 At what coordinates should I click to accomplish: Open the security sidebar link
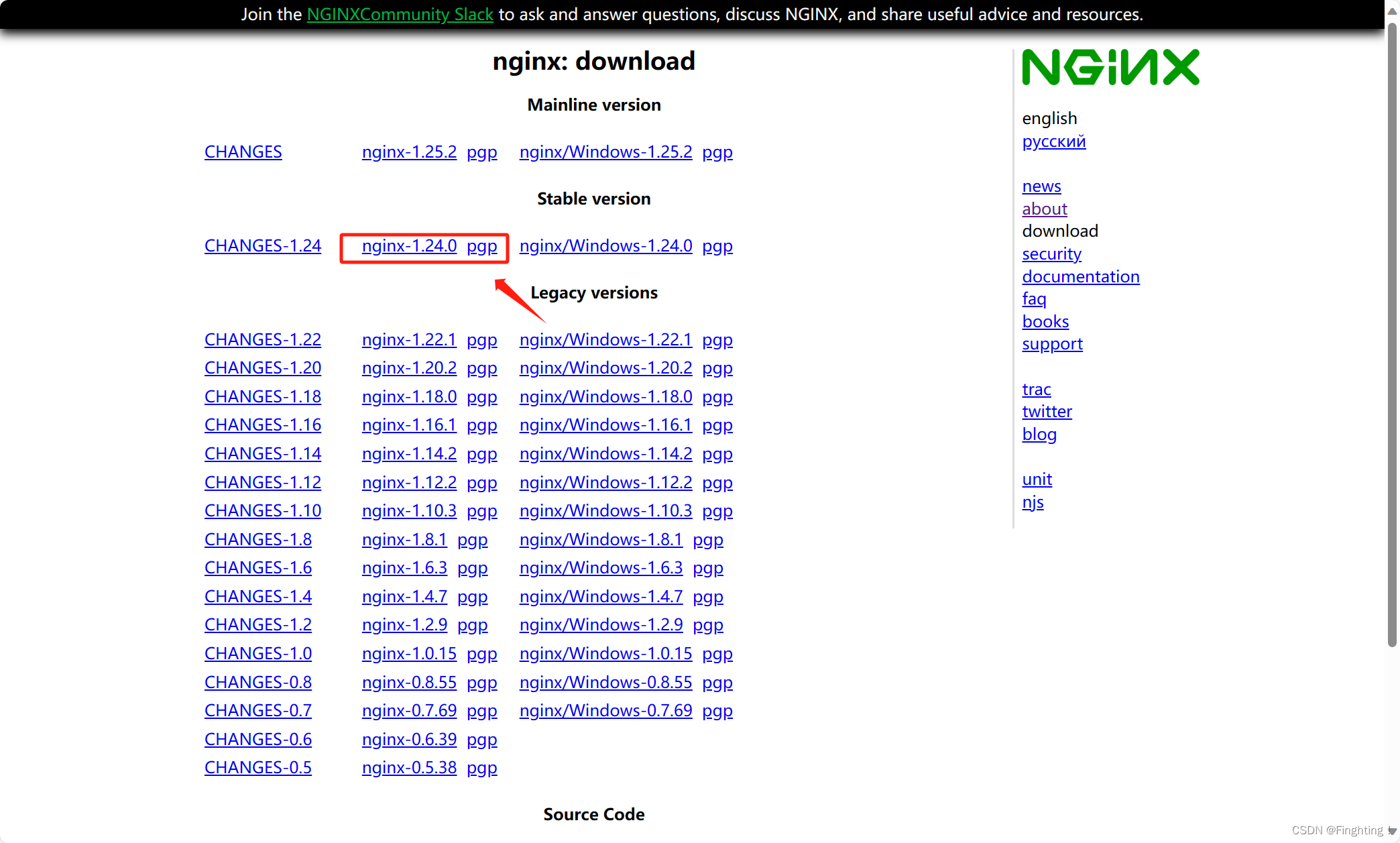(x=1051, y=254)
